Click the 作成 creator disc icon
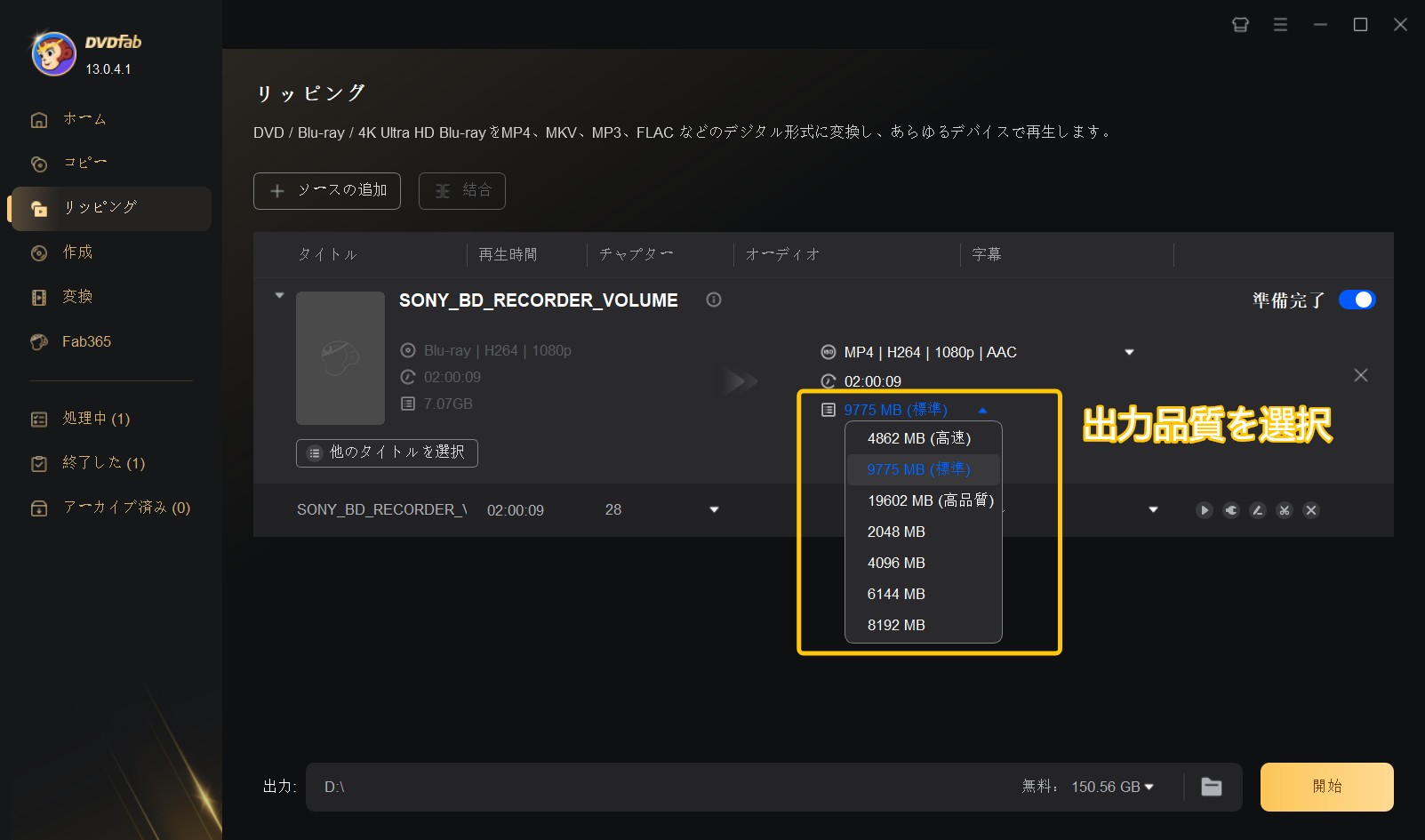 click(x=39, y=253)
